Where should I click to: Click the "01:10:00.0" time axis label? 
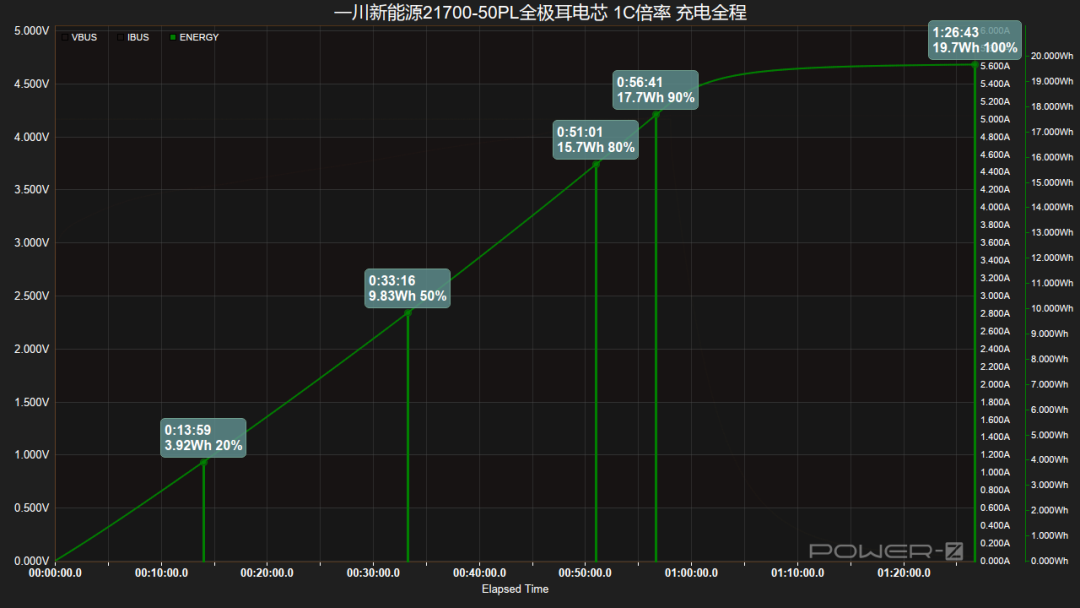coord(798,573)
